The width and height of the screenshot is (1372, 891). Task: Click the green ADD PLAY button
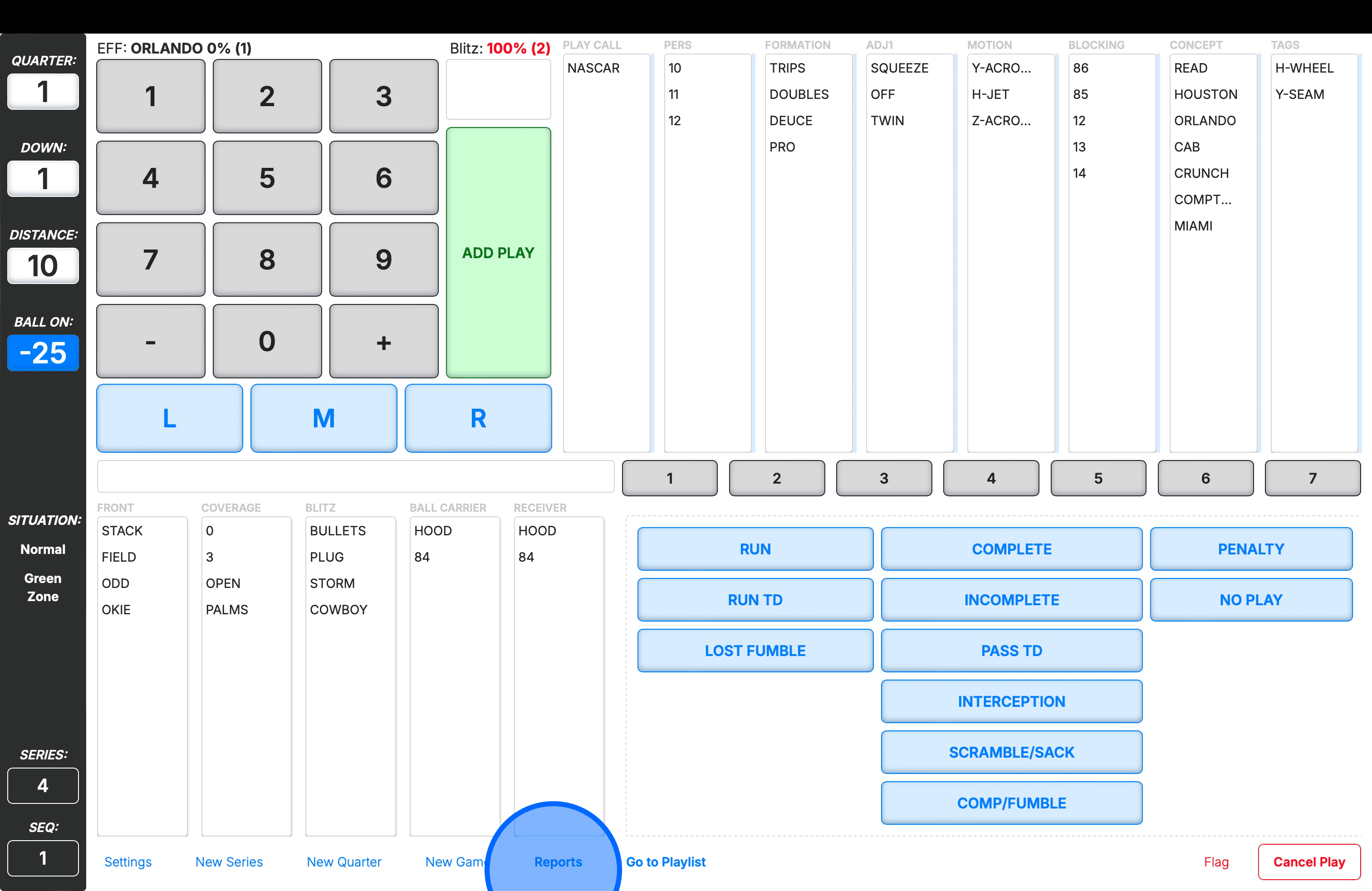point(499,253)
